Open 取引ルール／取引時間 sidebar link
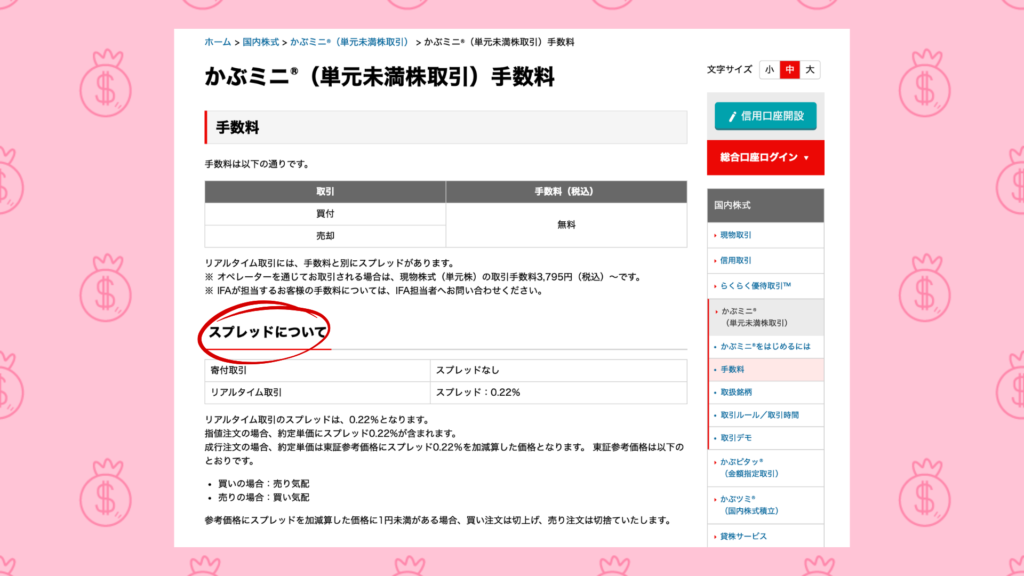The image size is (1024, 576). [759, 415]
